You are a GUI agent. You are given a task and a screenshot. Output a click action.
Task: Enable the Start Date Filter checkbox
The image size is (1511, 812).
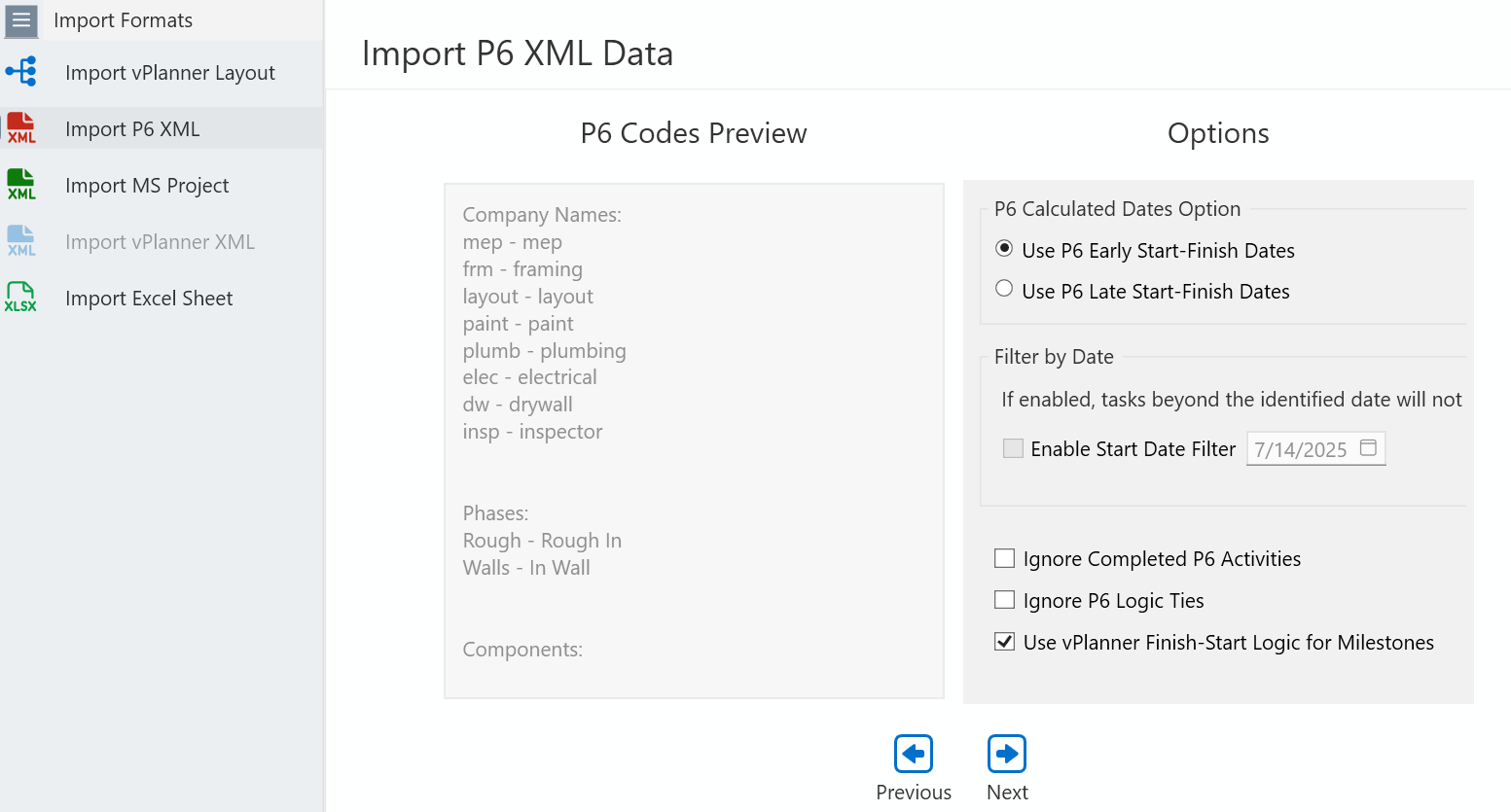pos(1012,448)
